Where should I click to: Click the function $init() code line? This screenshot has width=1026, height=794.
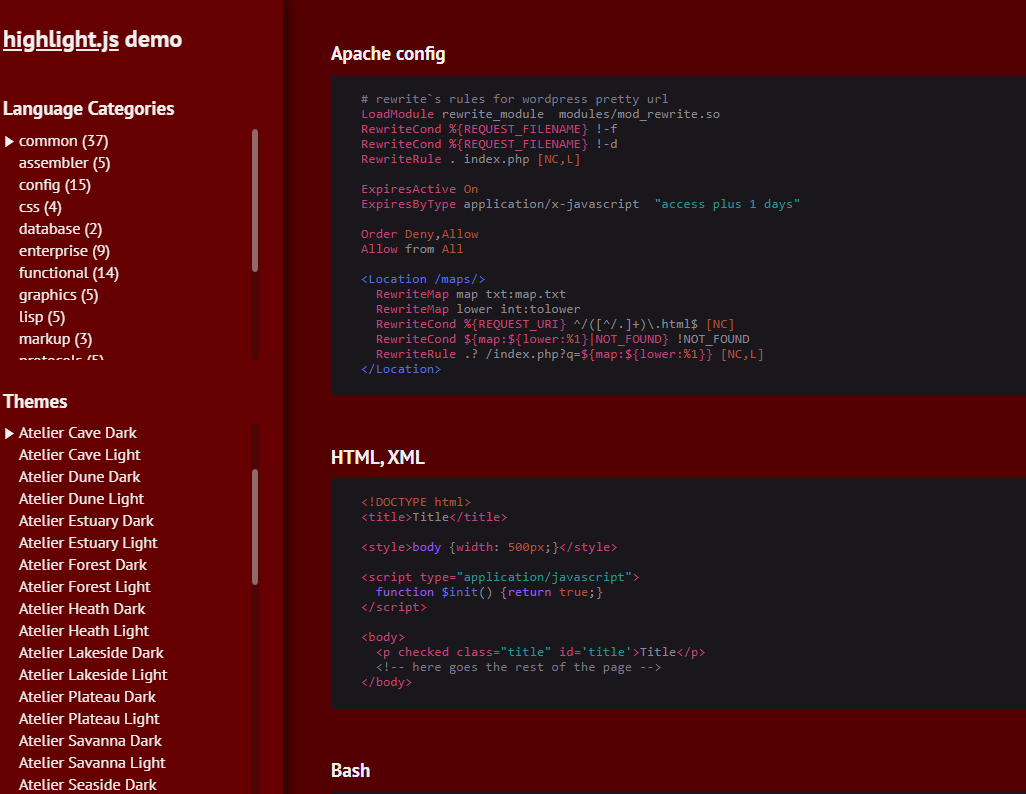point(489,592)
